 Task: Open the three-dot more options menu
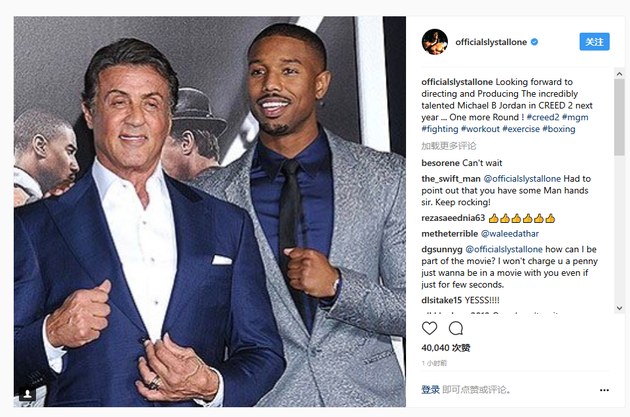[x=603, y=390]
